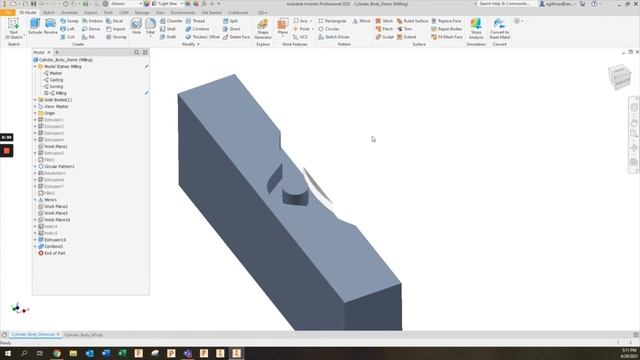640x360 pixels.
Task: Select End of Part marker
Action: coord(52,253)
